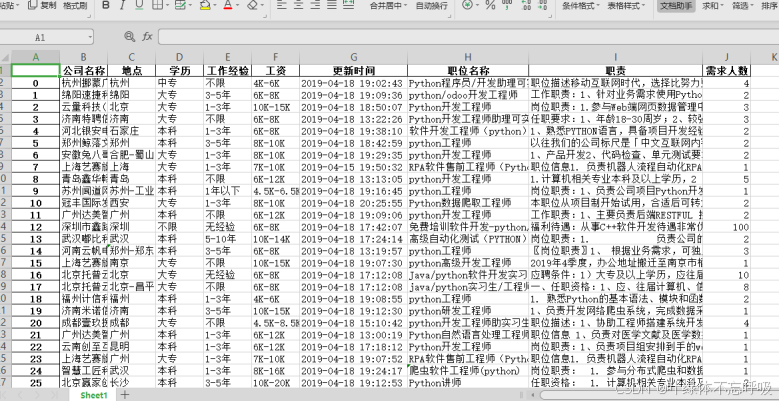
Task: Expand the paste (粘贴) dropdown arrow
Action: (19, 5)
